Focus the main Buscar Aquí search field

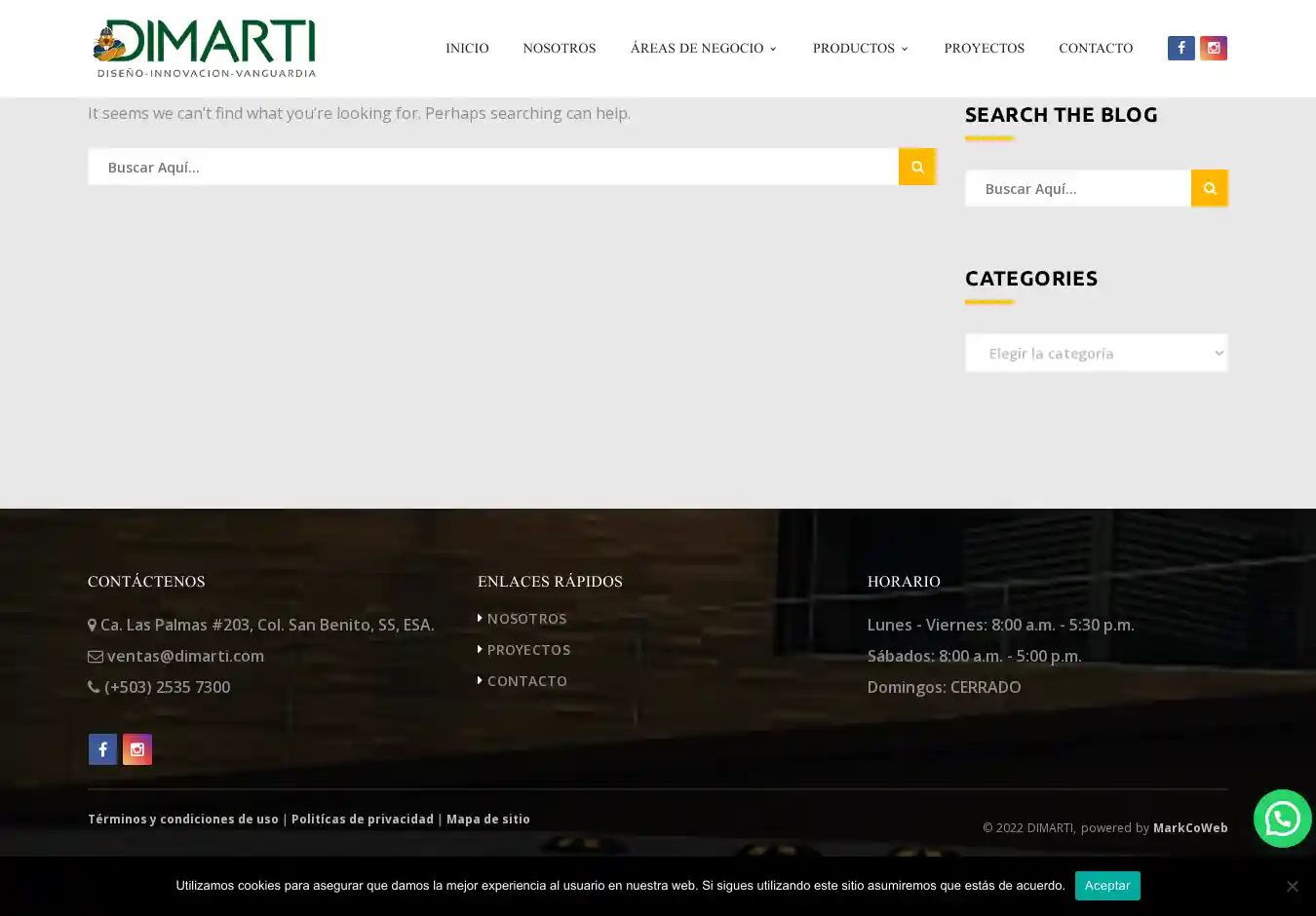(492, 167)
